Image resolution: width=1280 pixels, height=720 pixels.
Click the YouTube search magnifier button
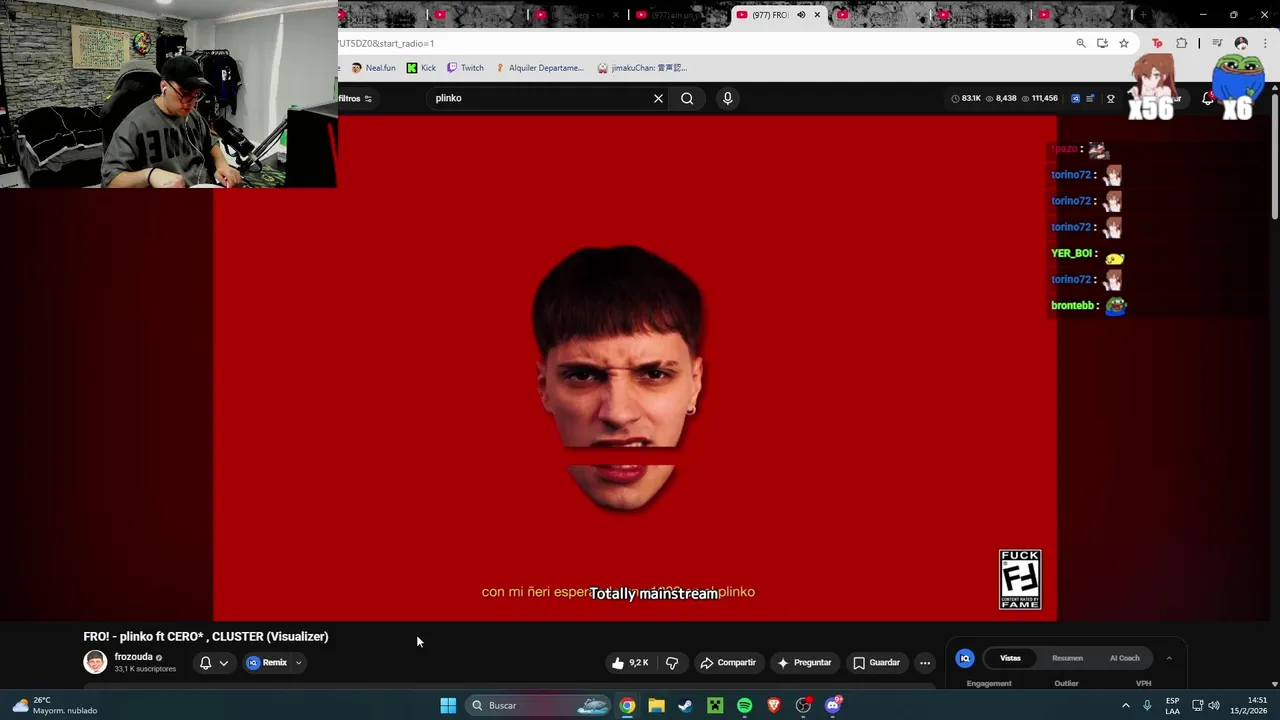pyautogui.click(x=687, y=98)
